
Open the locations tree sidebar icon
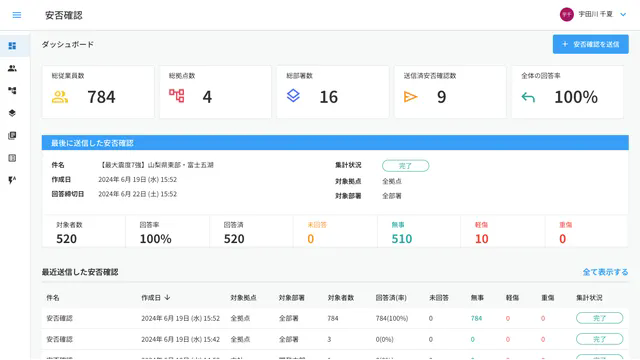click(12, 91)
